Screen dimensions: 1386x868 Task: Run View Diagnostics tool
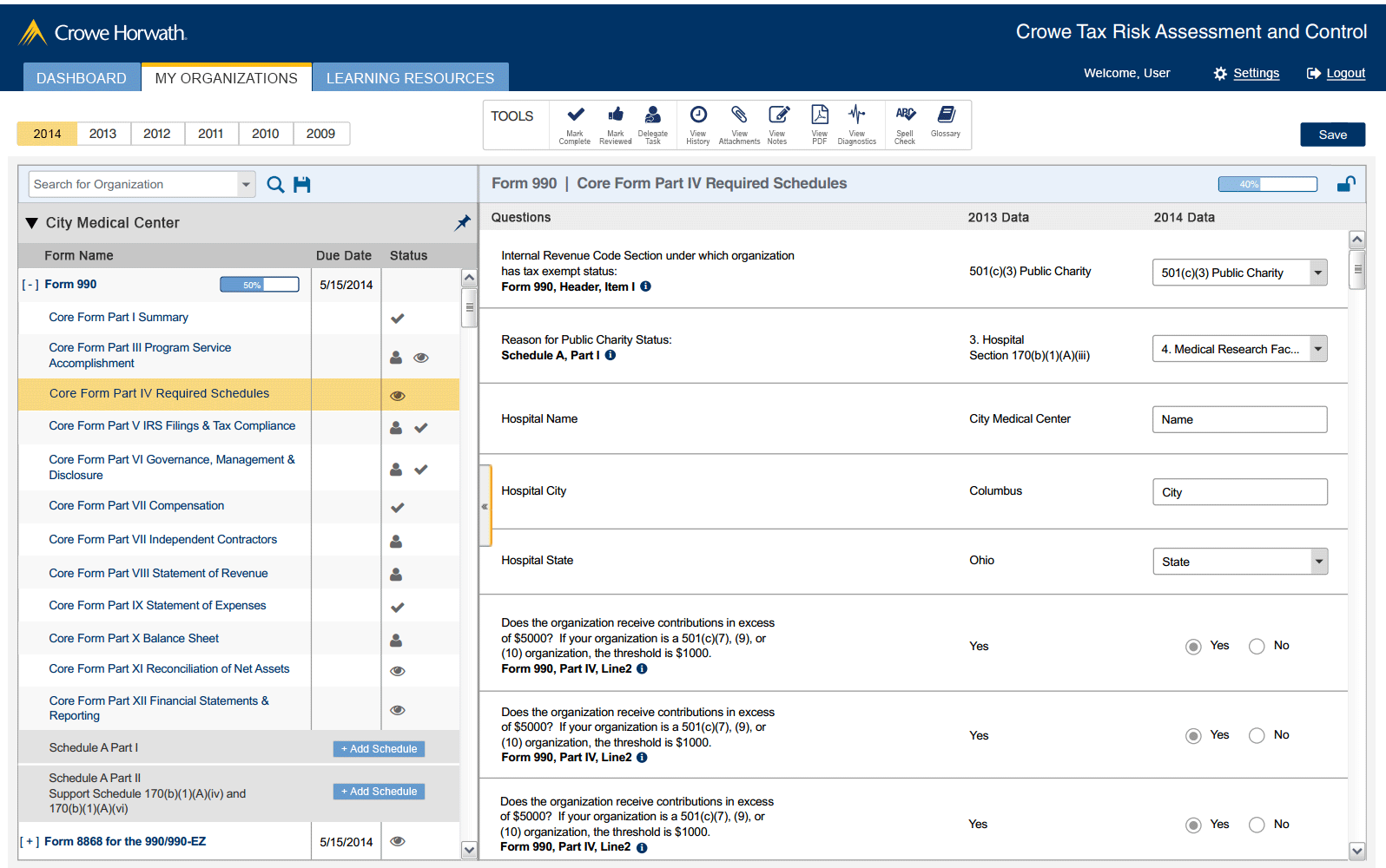click(x=856, y=123)
